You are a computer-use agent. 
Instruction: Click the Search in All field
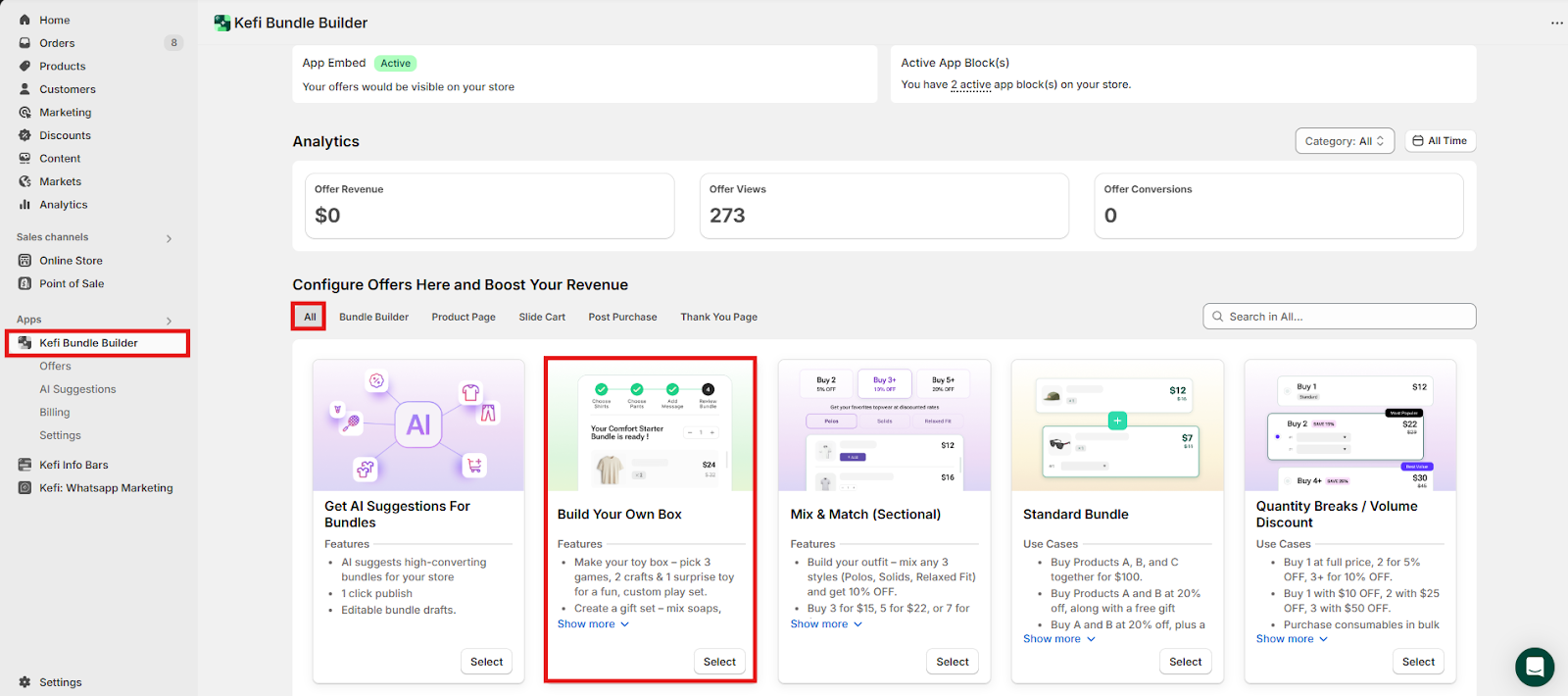(1339, 317)
